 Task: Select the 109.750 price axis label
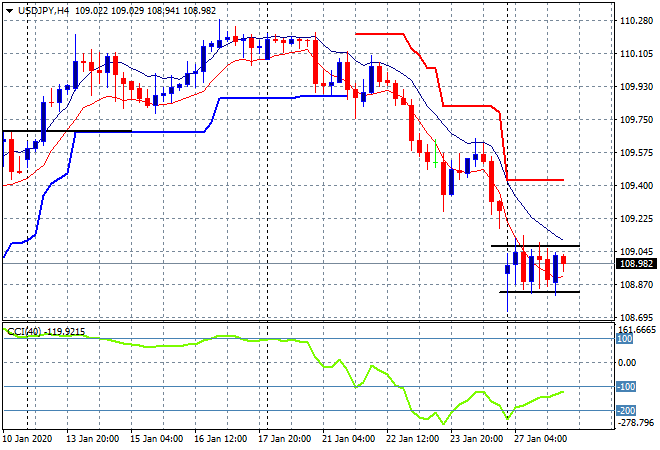[637, 120]
